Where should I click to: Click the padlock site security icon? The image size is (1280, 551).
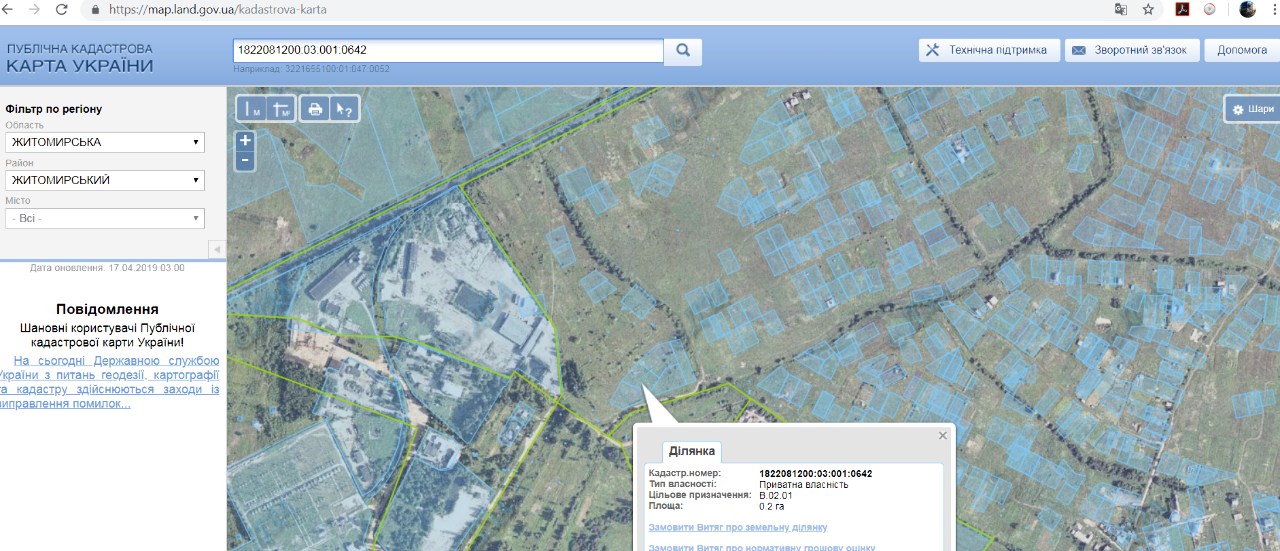[x=96, y=9]
